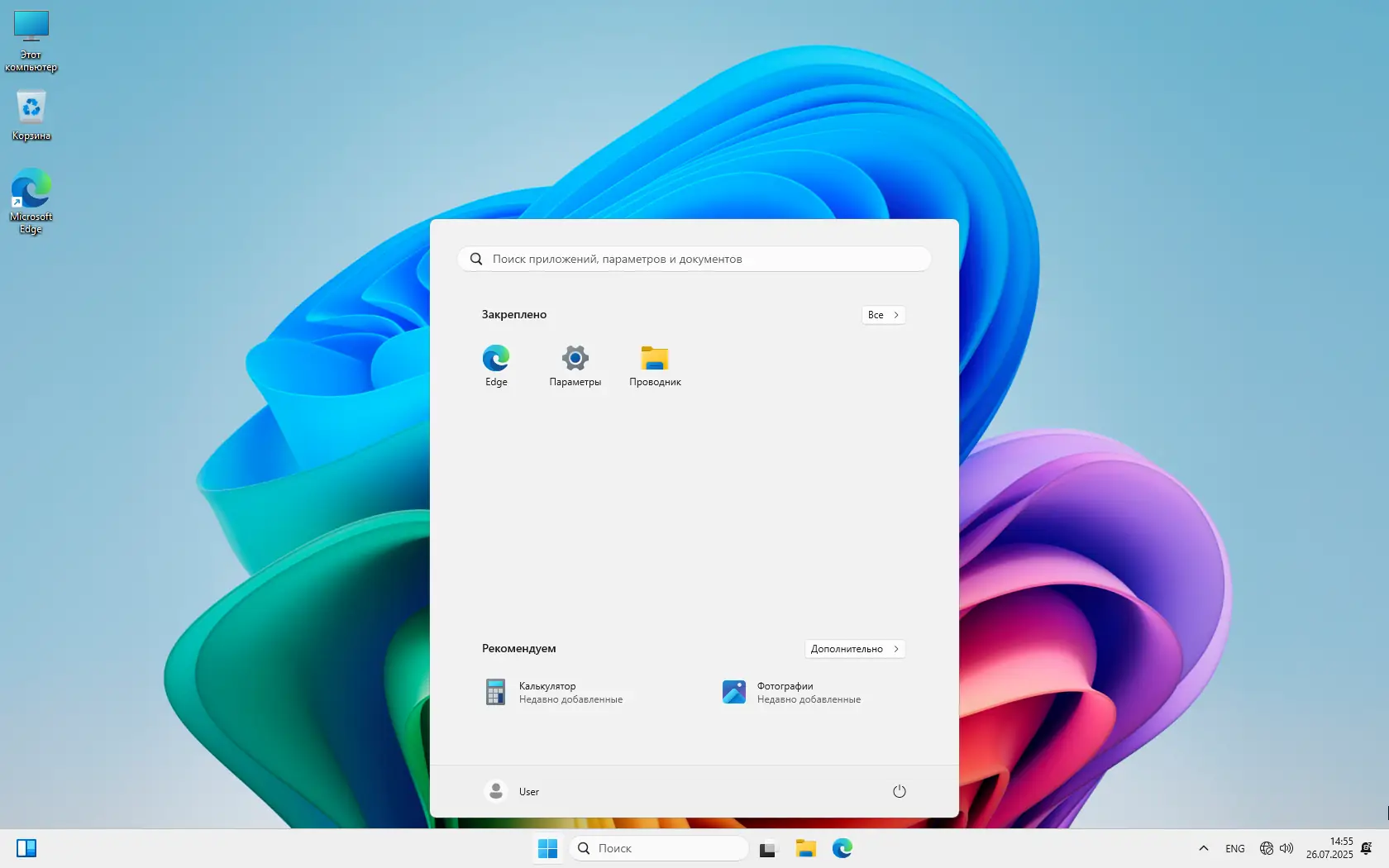Open Параметры settings app in Start menu
Viewport: 1389px width, 868px height.
pyautogui.click(x=575, y=365)
